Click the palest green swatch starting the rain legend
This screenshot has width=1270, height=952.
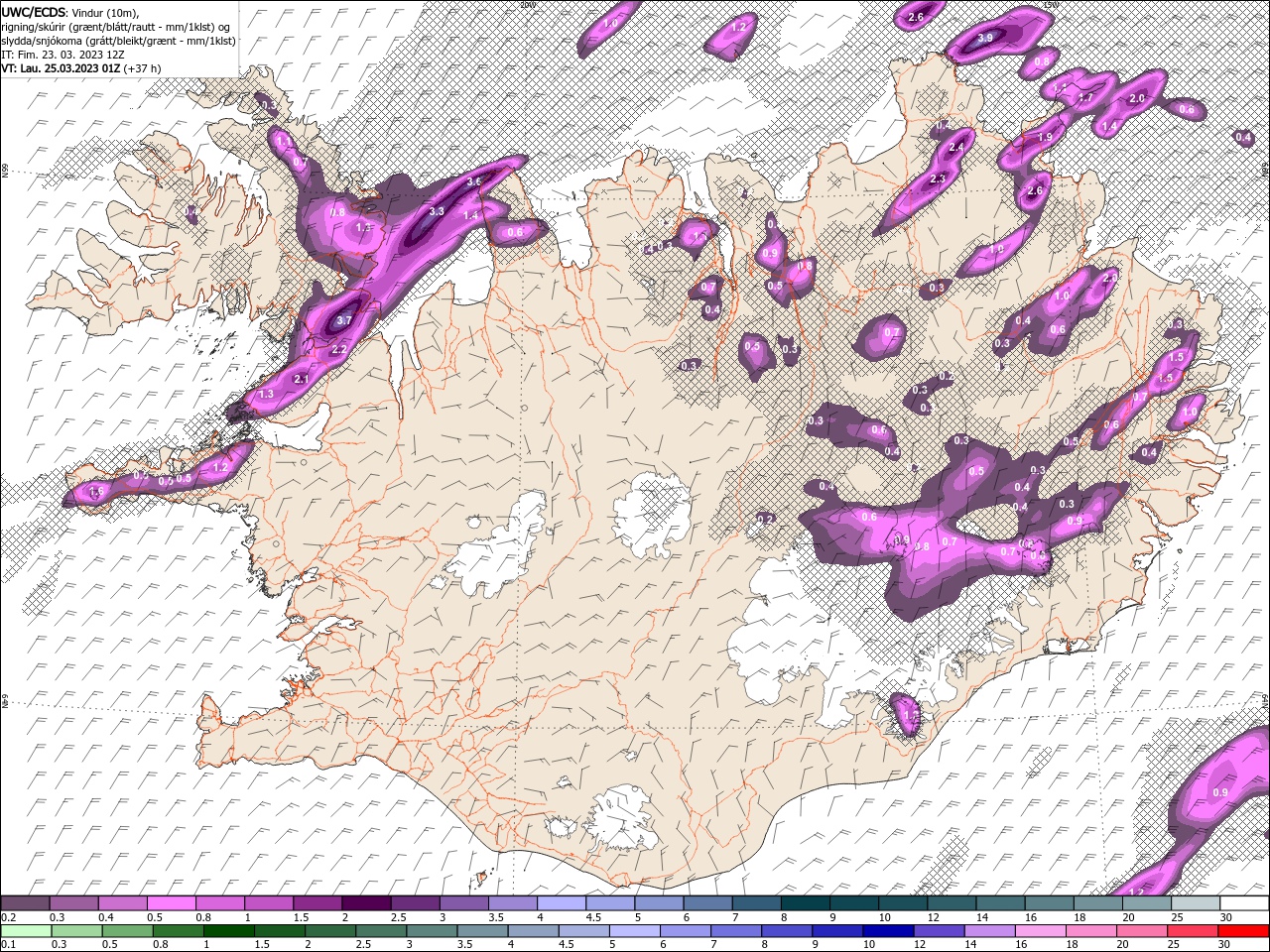pyautogui.click(x=25, y=931)
